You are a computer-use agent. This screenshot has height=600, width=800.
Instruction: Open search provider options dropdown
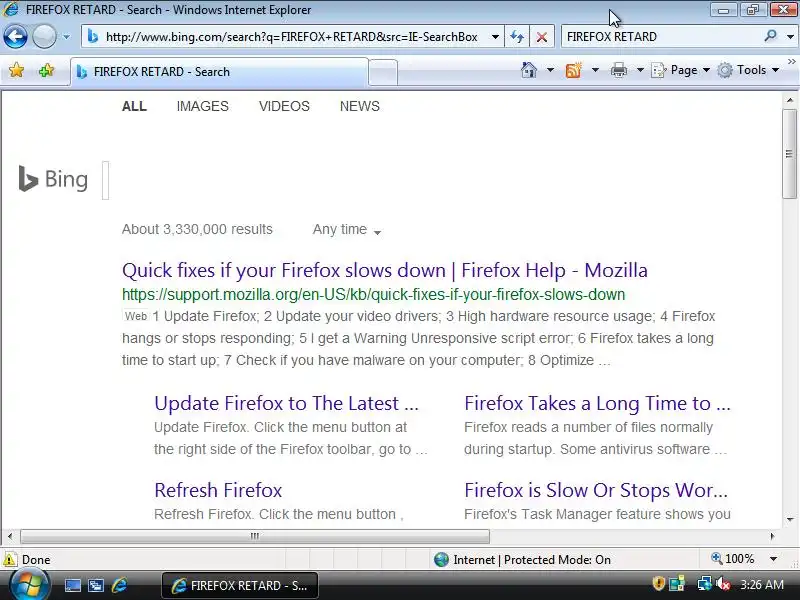pyautogui.click(x=790, y=37)
